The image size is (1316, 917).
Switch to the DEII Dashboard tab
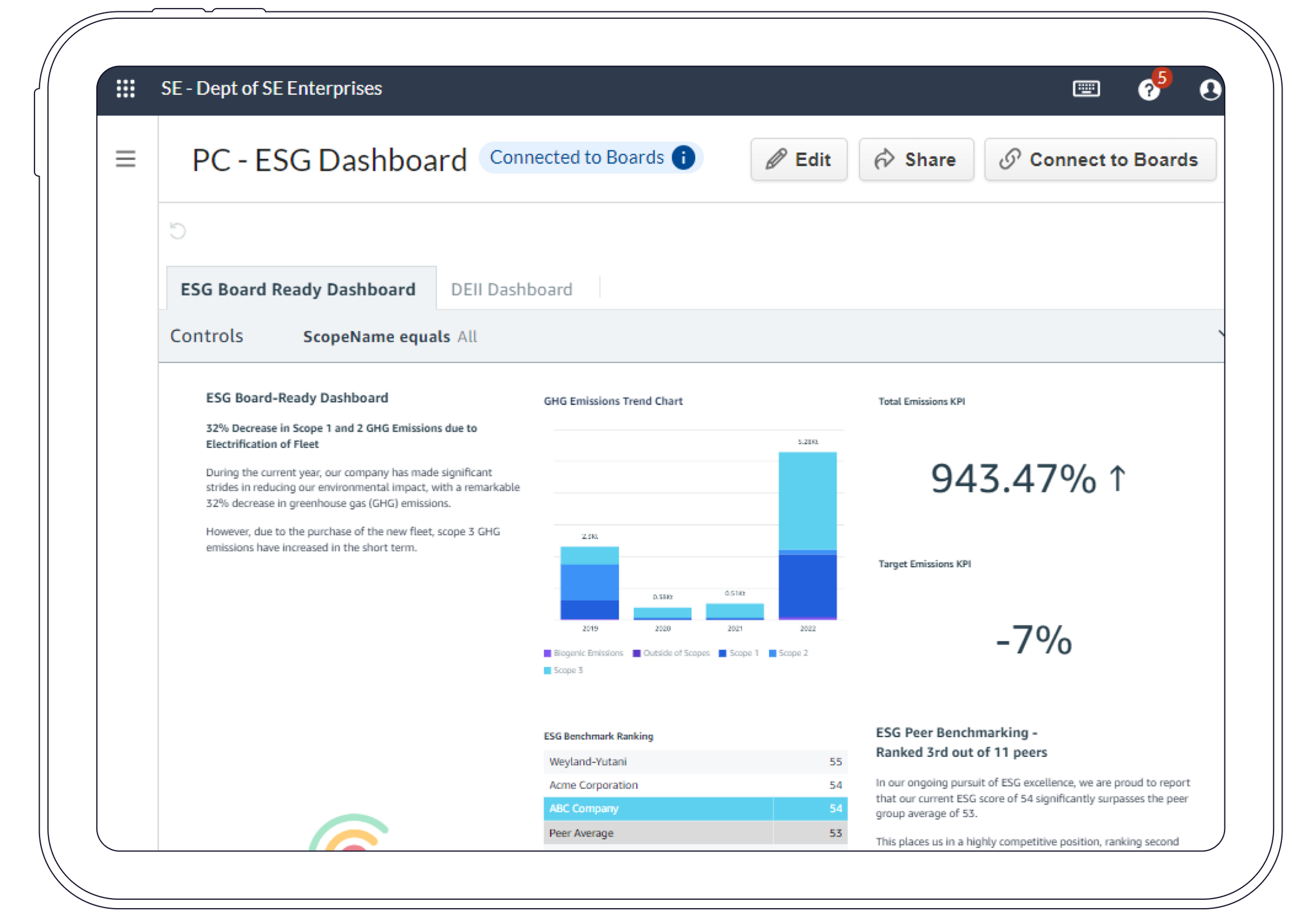coord(511,289)
